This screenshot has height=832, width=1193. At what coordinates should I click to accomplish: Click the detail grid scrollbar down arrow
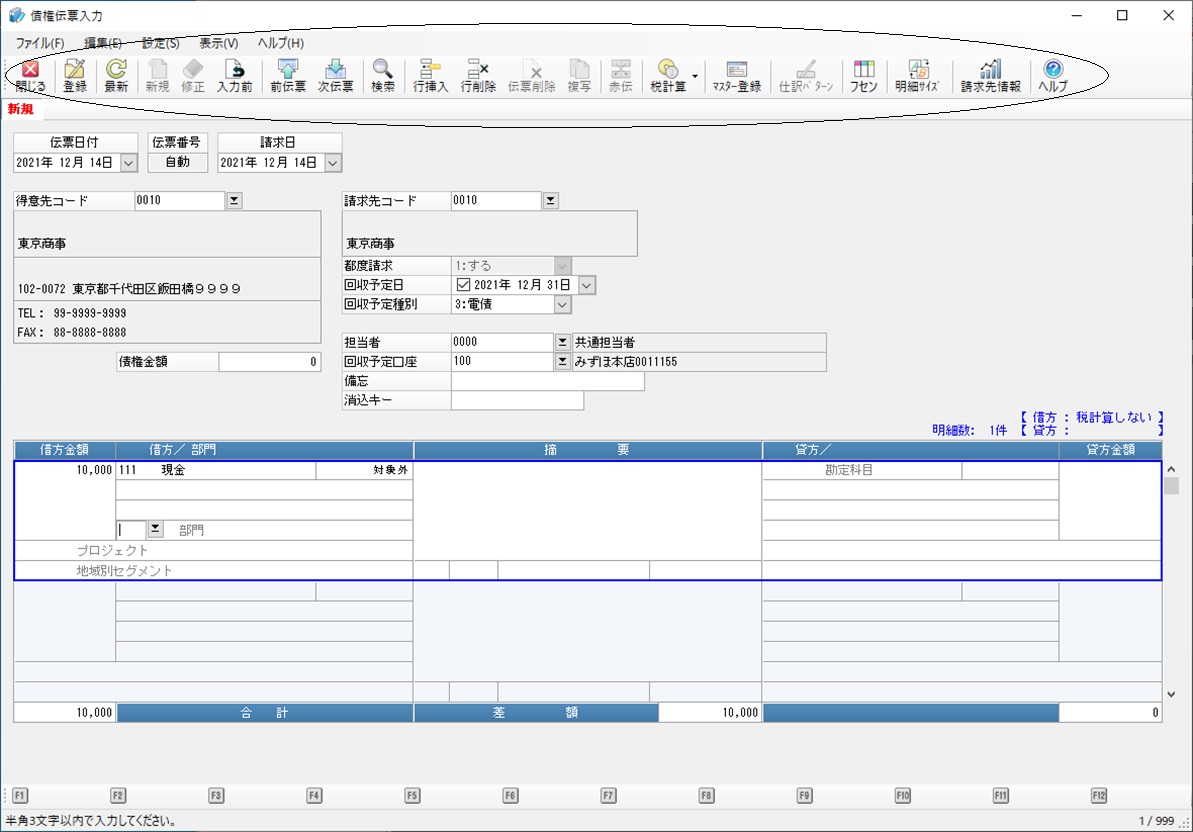pos(1171,693)
